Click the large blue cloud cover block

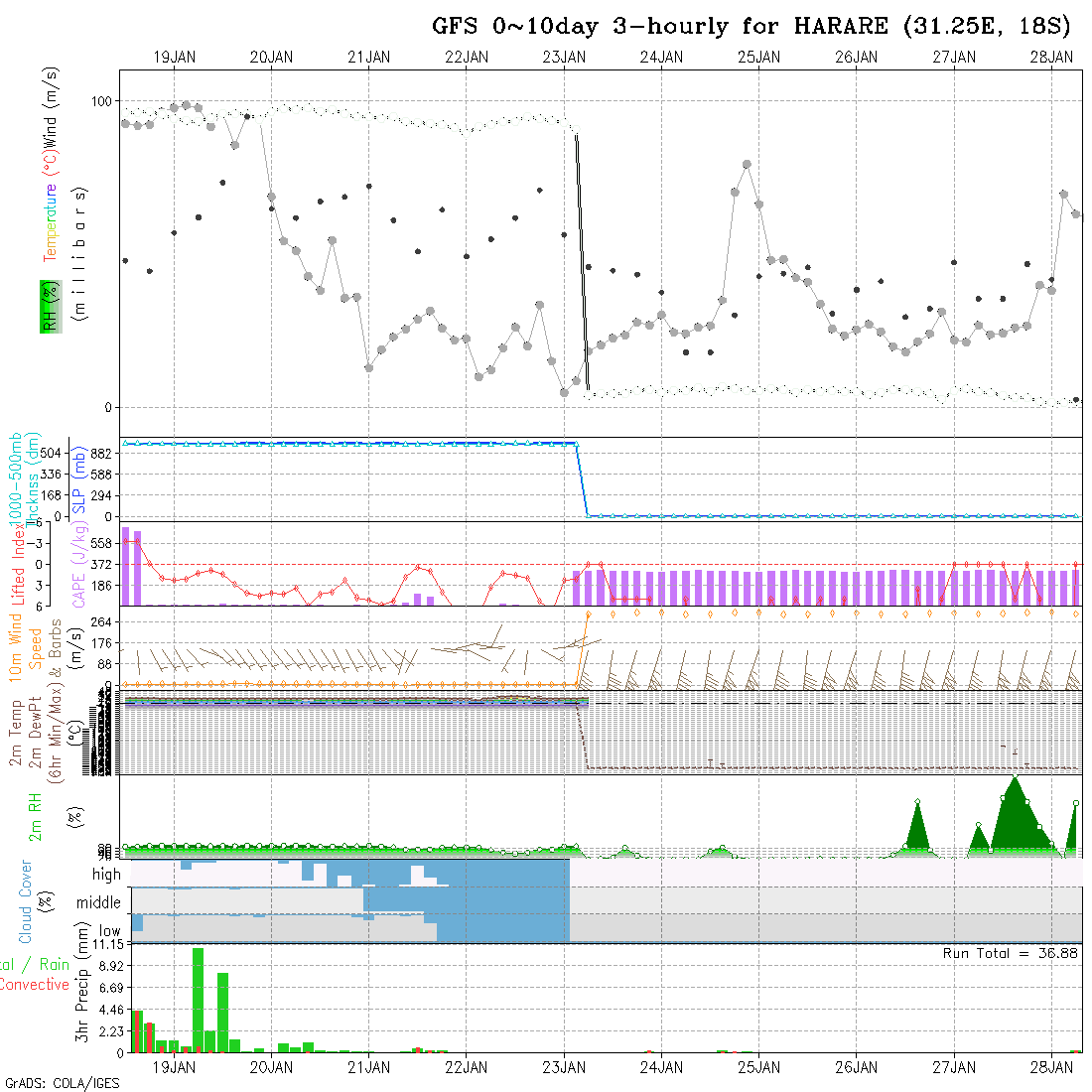coord(501,908)
